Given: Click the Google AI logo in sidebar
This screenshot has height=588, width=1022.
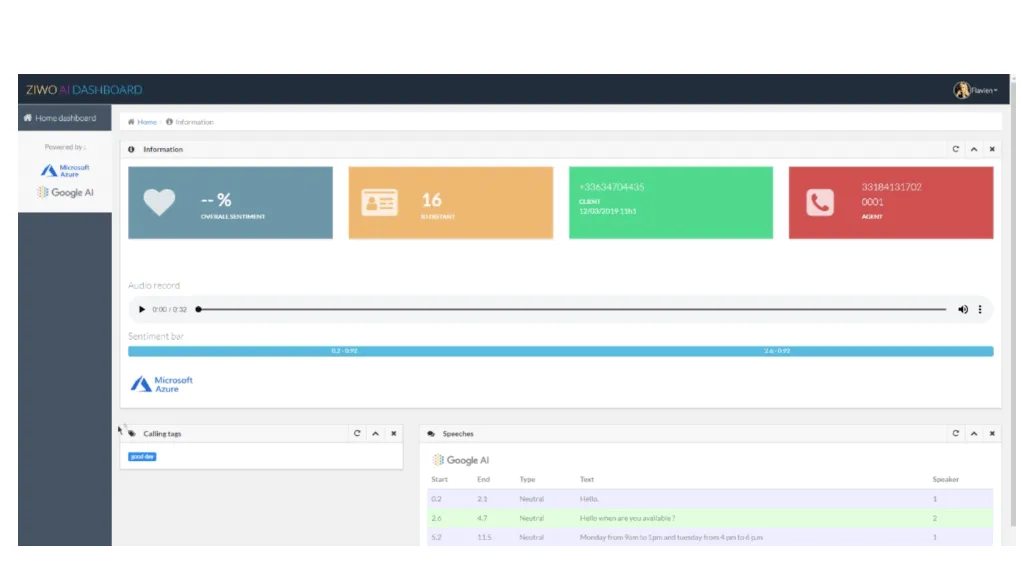Looking at the screenshot, I should tap(65, 192).
